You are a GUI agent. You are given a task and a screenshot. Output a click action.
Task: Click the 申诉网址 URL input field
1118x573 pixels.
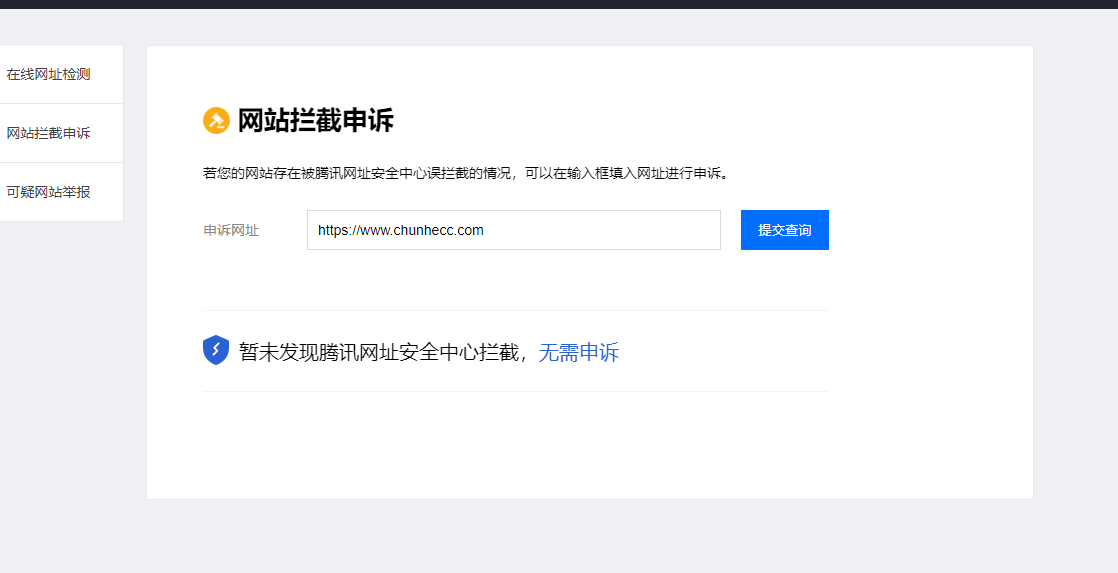coord(513,230)
